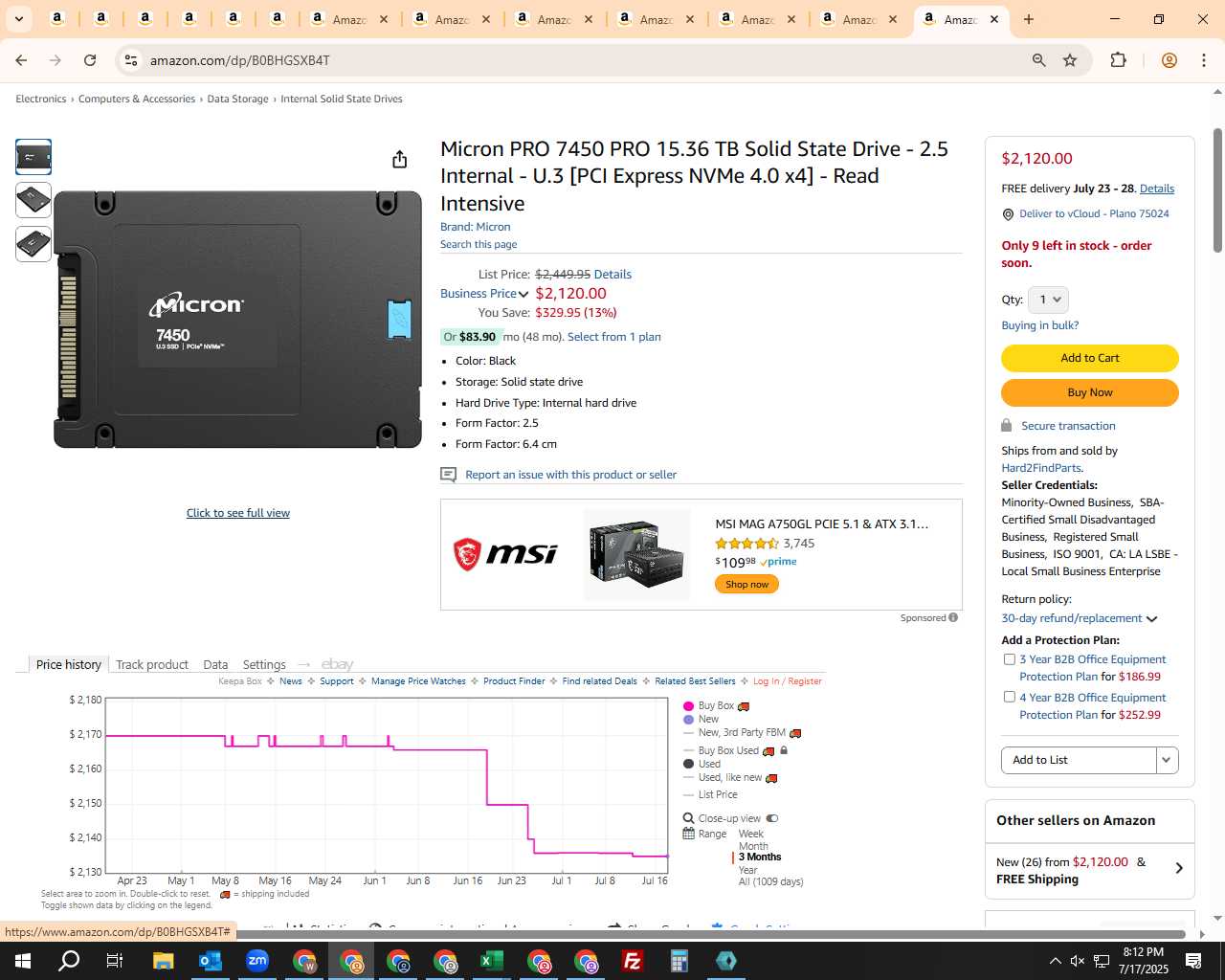
Task: Click the MSI logo in sponsored ad
Action: [504, 554]
